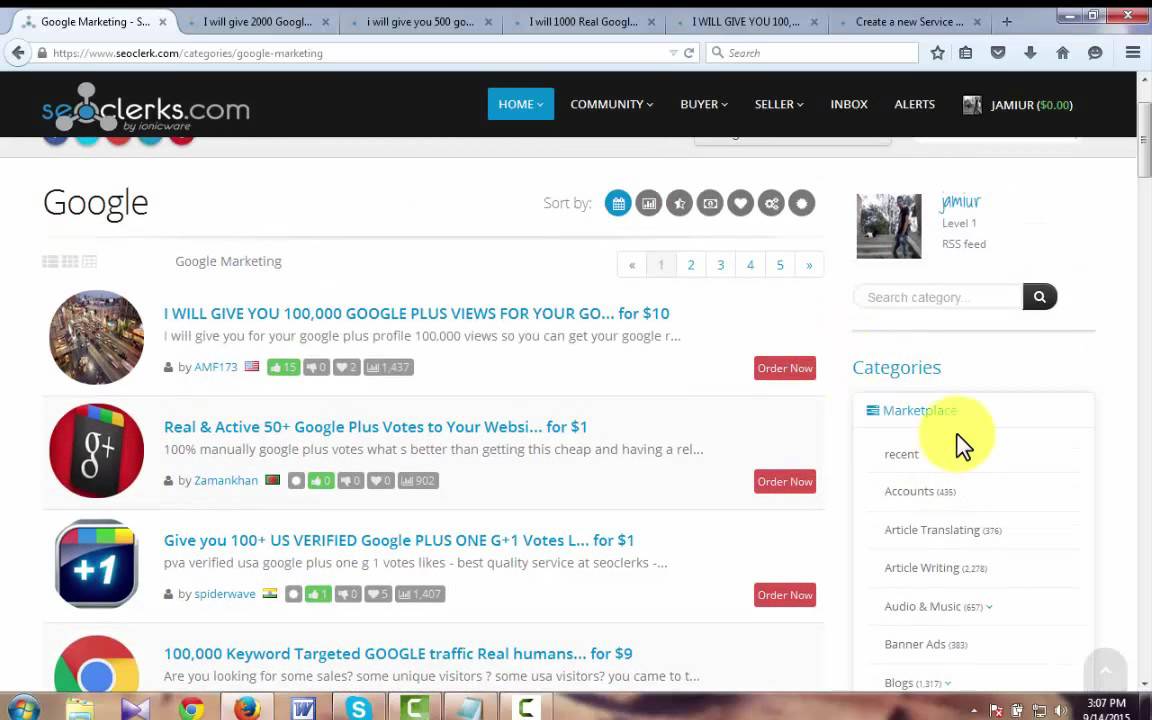The image size is (1152, 720).
Task: Click the Pocket save icon
Action: tap(998, 53)
